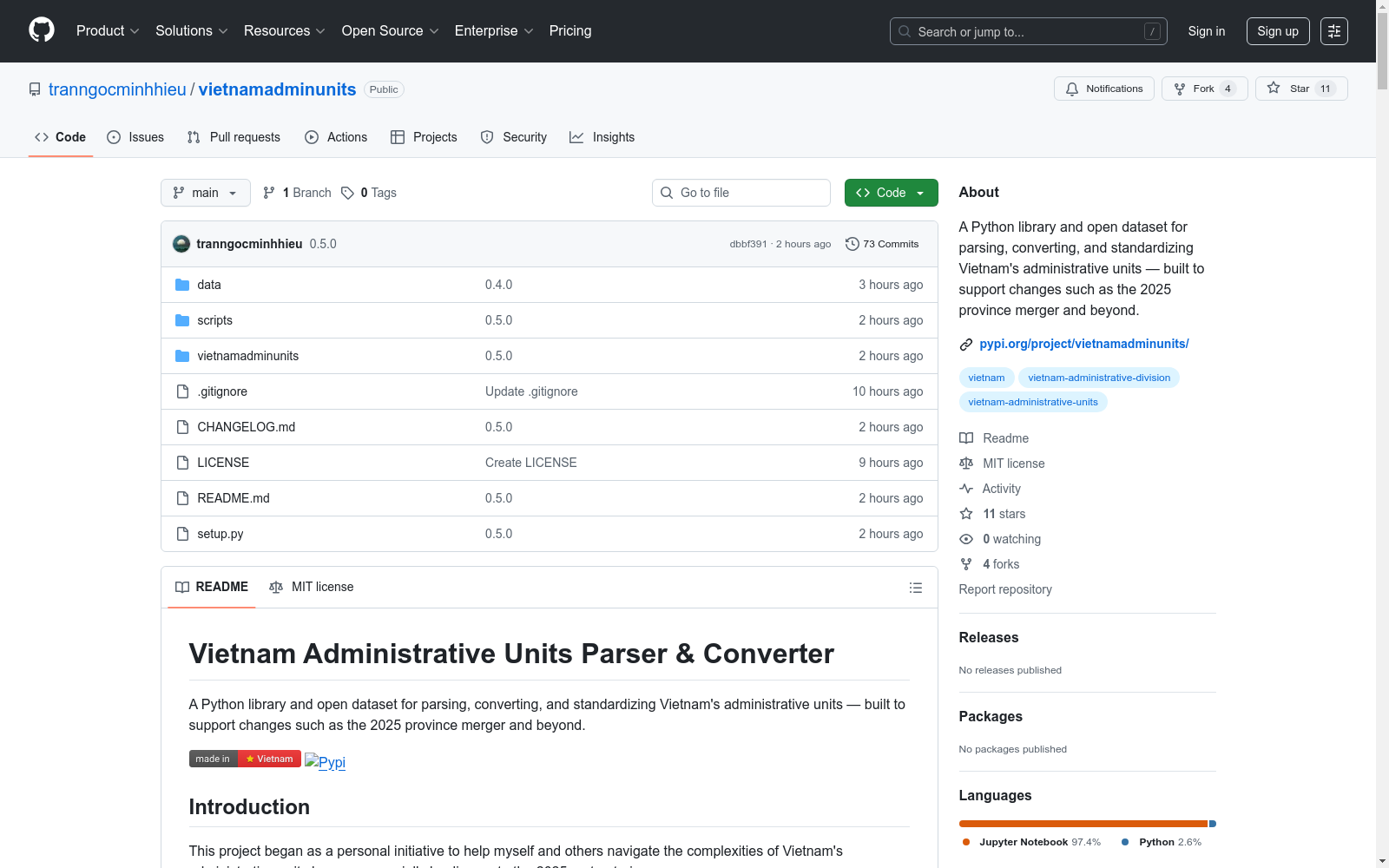Open the data folder icon

(182, 285)
